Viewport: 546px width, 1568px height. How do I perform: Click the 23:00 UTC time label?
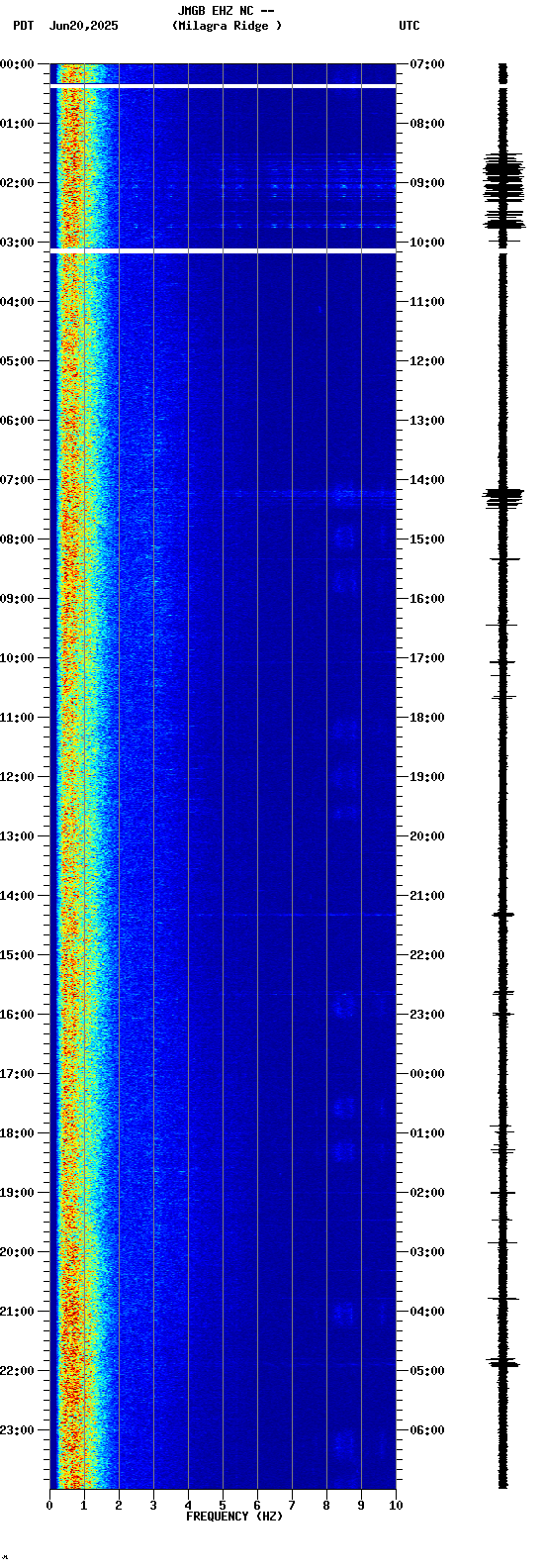tap(427, 1015)
